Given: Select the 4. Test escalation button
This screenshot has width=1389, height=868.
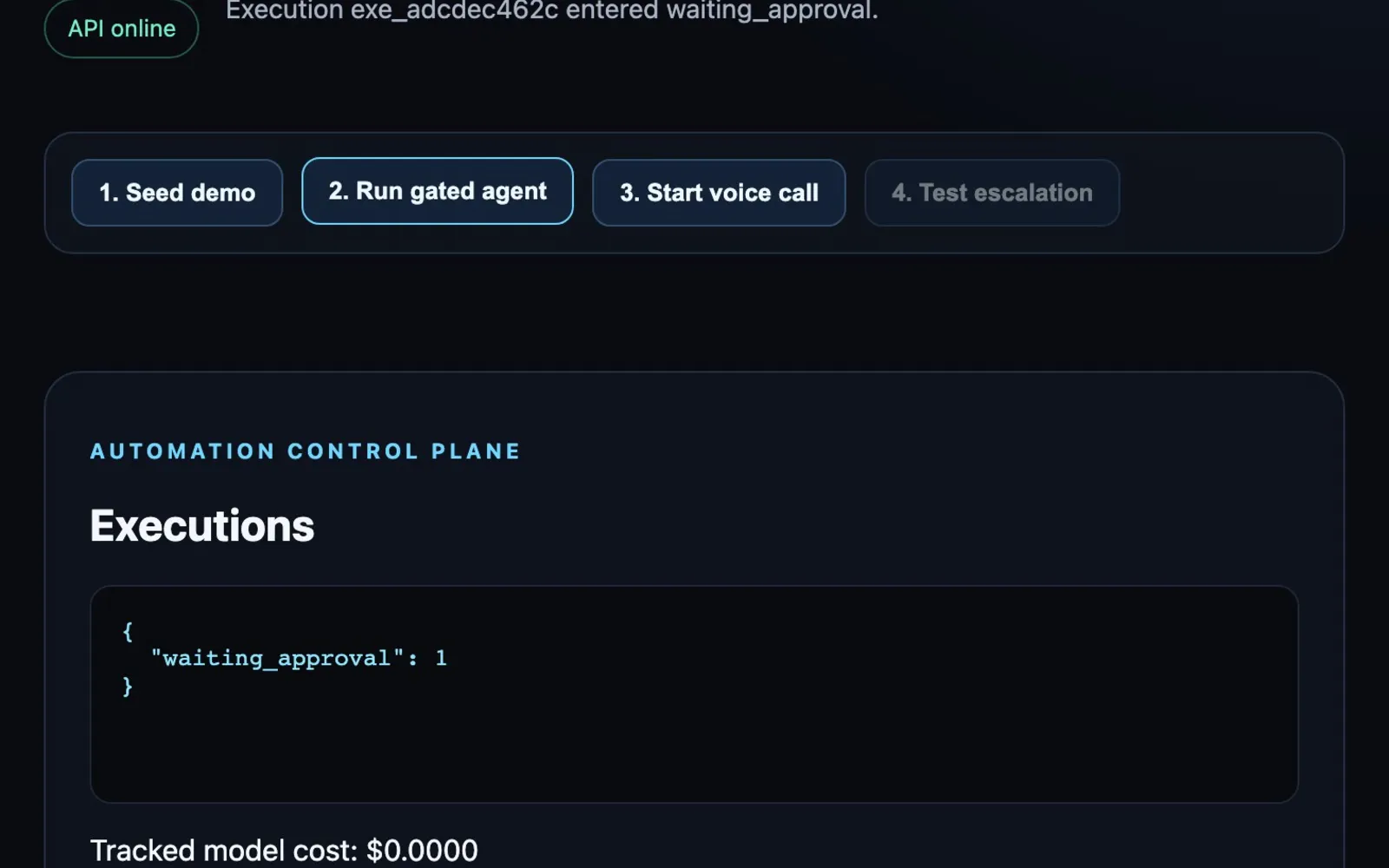Looking at the screenshot, I should pyautogui.click(x=992, y=193).
